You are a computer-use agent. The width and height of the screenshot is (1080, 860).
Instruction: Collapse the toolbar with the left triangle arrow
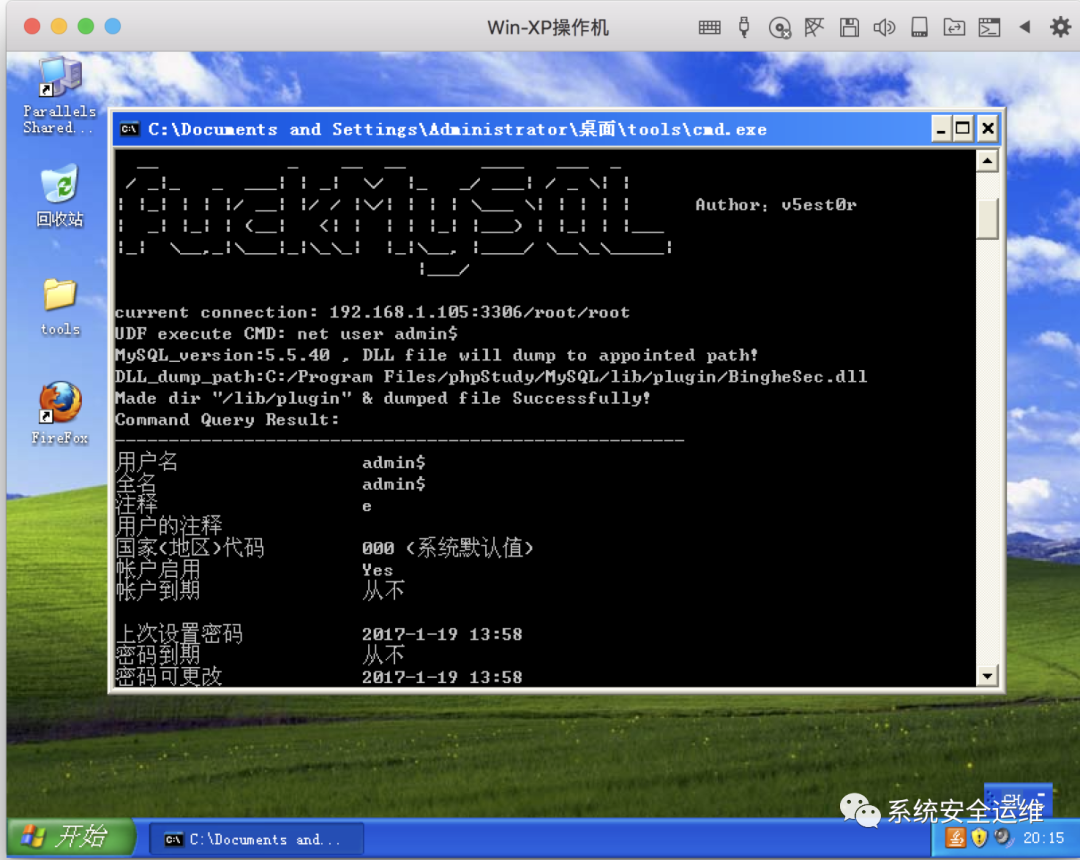(x=1025, y=27)
